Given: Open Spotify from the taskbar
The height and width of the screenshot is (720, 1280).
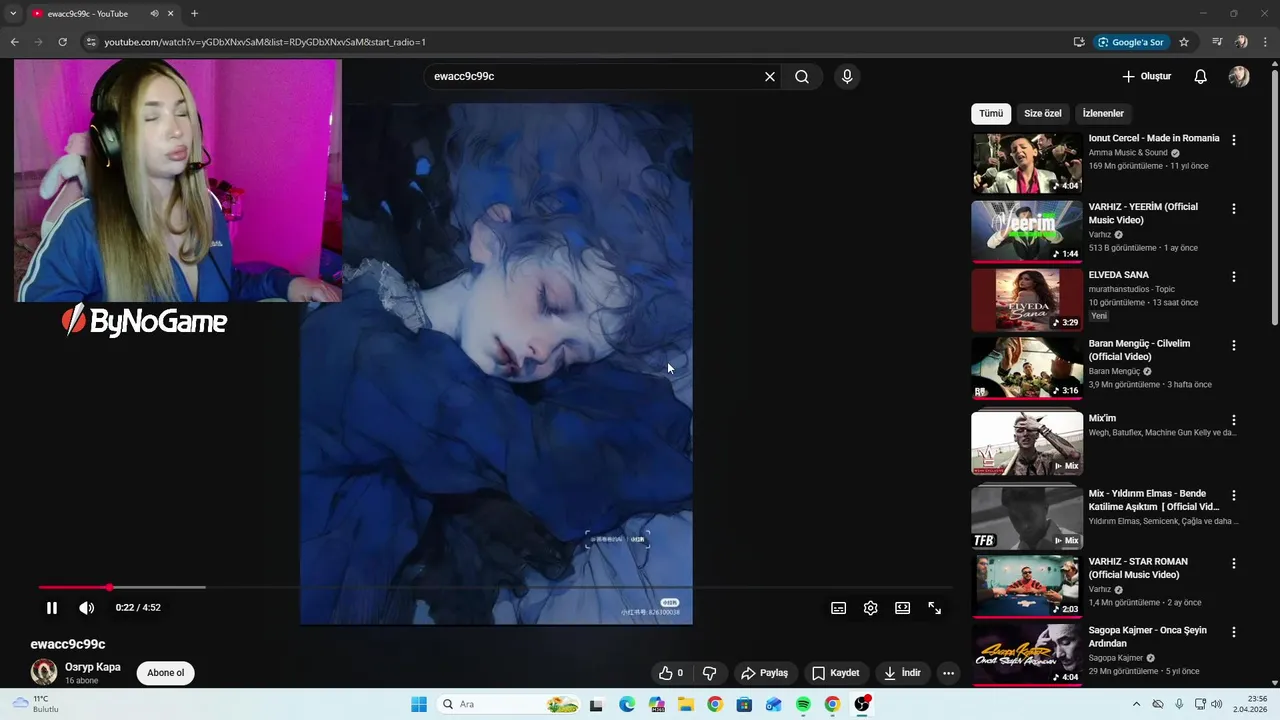Looking at the screenshot, I should coord(803,704).
